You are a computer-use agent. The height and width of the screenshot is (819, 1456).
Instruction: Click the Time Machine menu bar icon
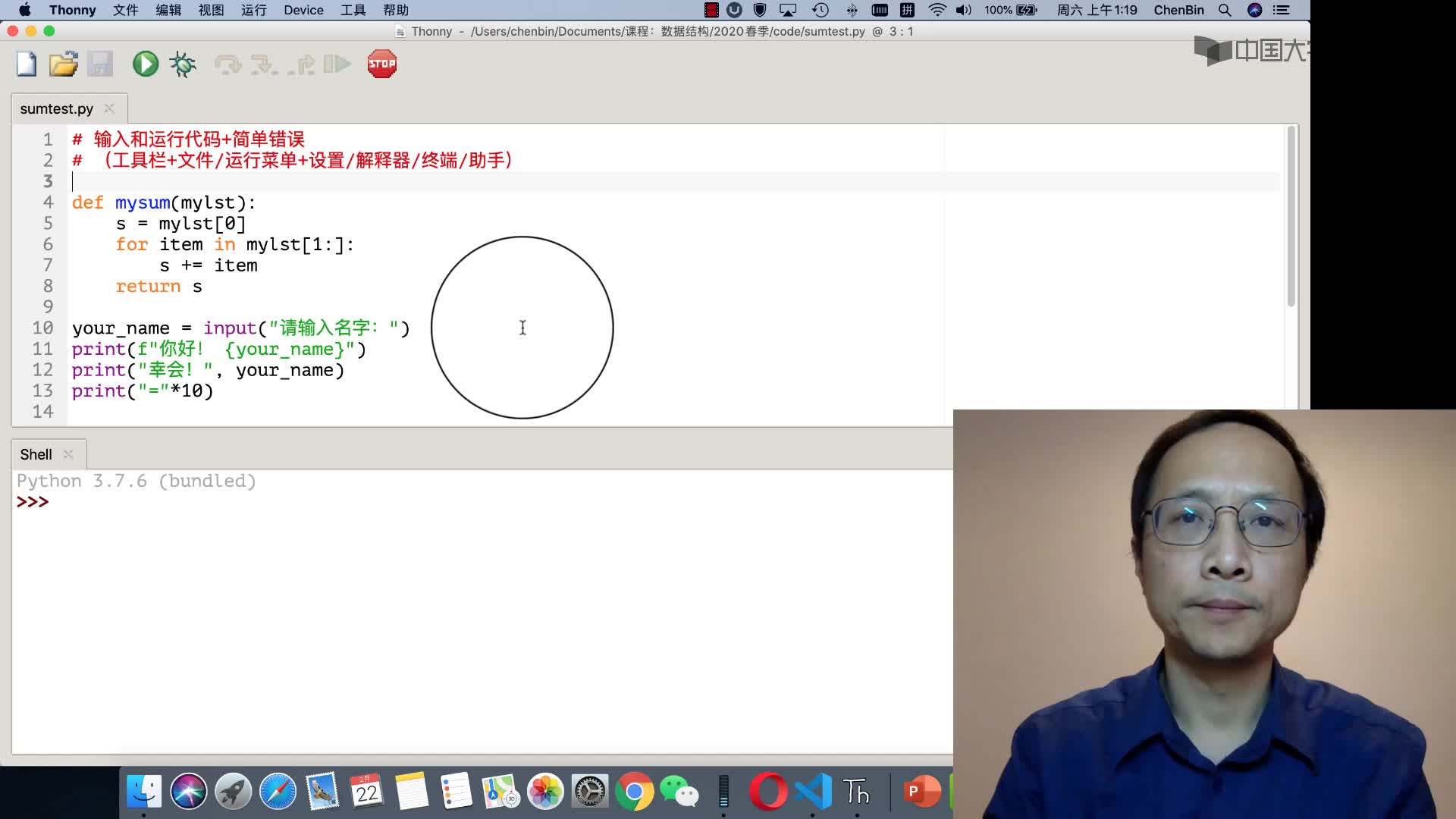pyautogui.click(x=821, y=10)
